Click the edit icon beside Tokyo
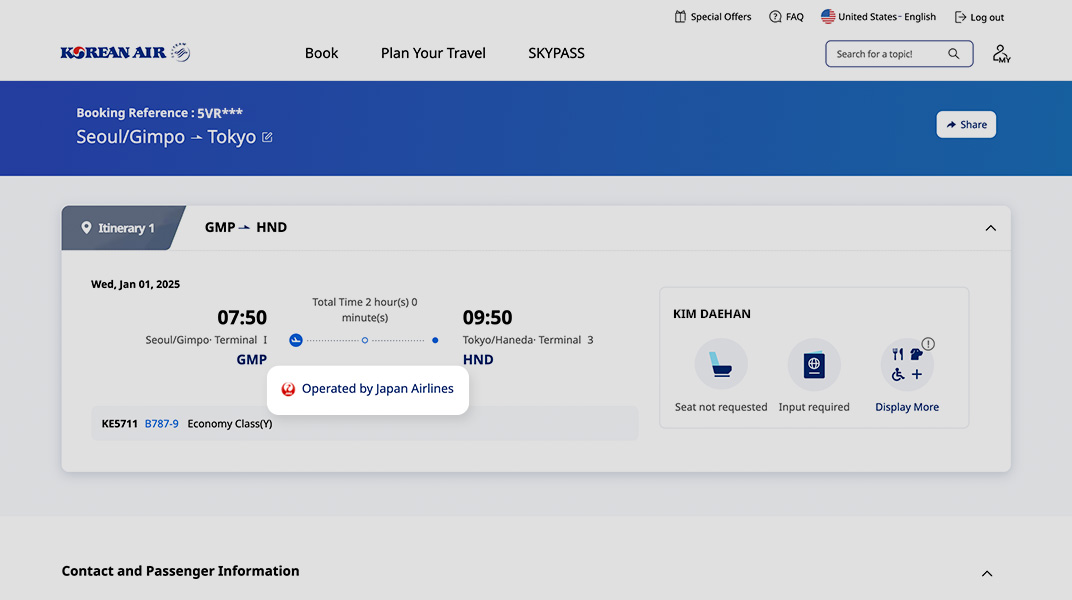 coord(267,137)
